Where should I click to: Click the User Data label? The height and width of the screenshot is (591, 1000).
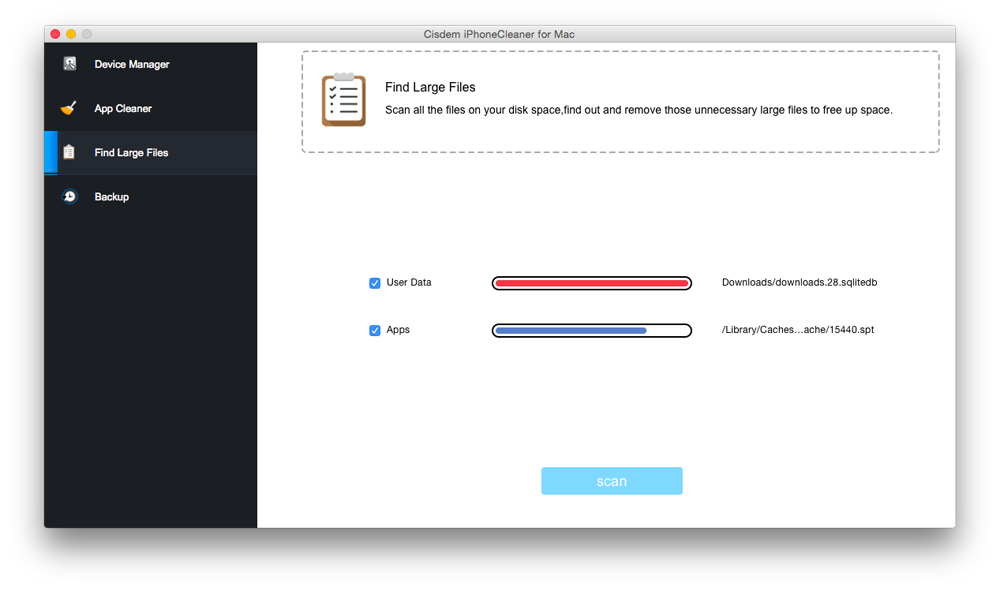pyautogui.click(x=409, y=282)
